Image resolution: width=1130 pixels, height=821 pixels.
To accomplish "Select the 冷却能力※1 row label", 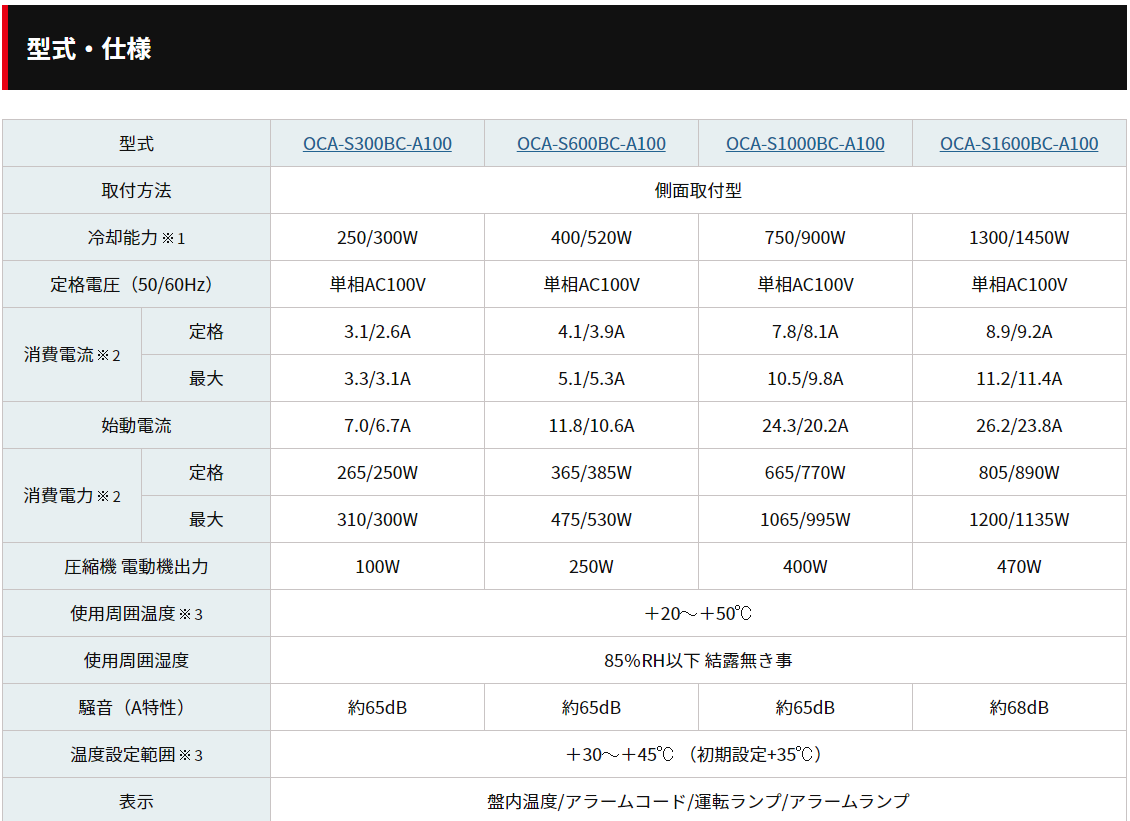I will point(136,237).
